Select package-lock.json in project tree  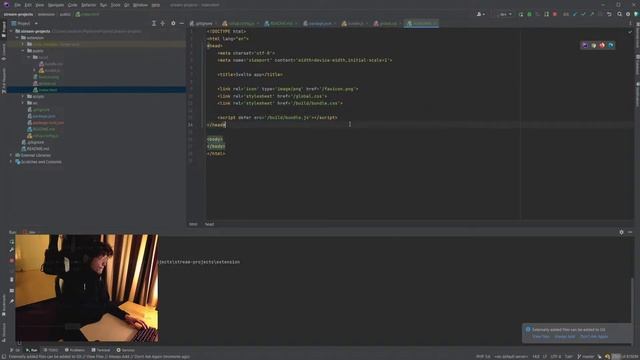(x=48, y=122)
